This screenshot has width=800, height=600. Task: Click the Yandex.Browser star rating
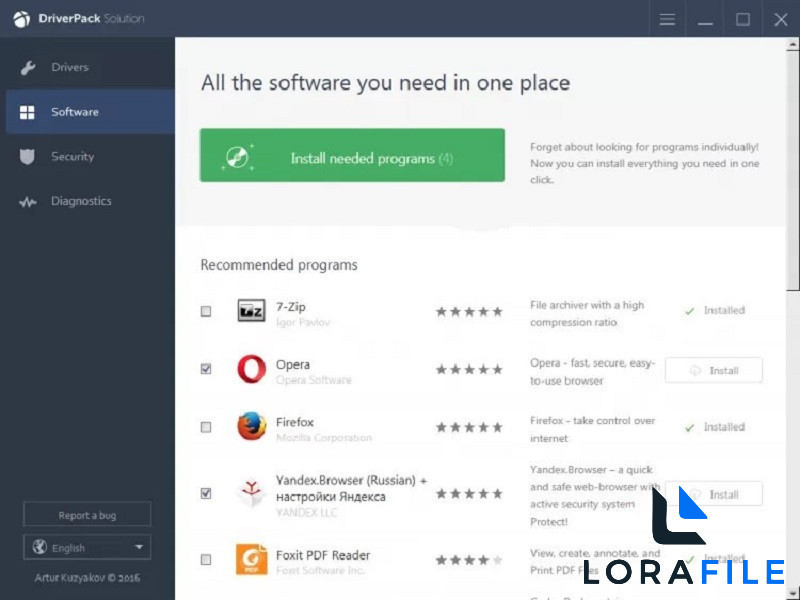tap(469, 493)
